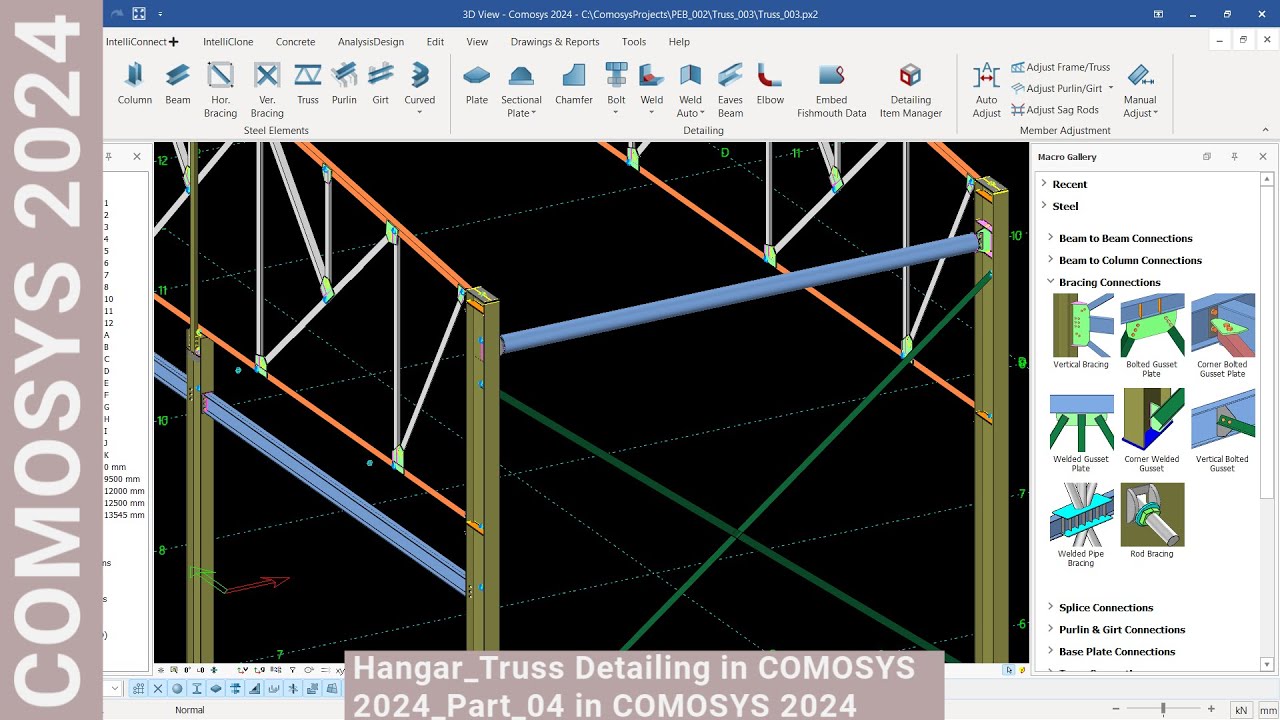Image resolution: width=1280 pixels, height=720 pixels.
Task: Click the Eaves Beam tool
Action: coord(730,90)
